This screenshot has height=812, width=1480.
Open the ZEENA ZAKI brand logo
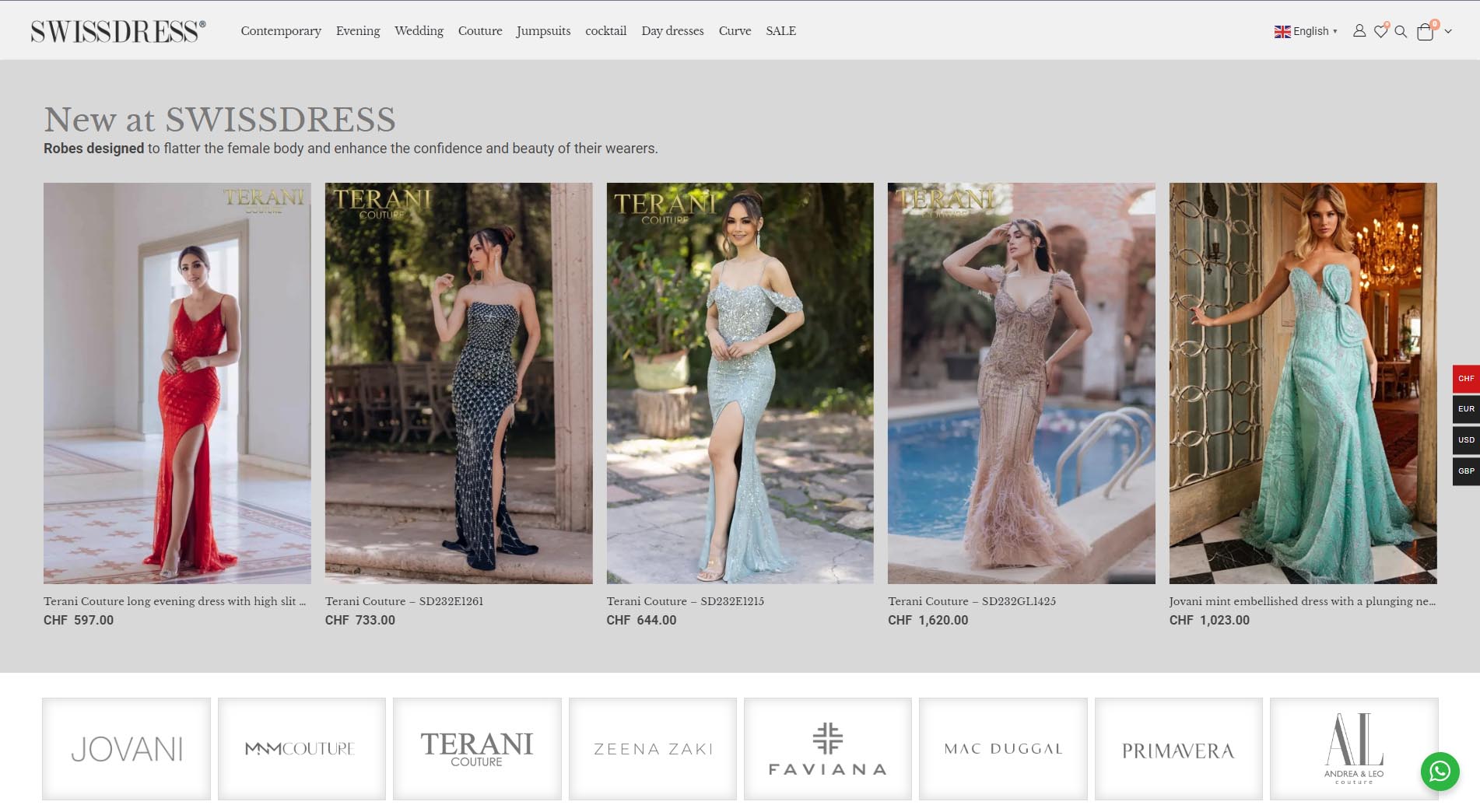[653, 749]
